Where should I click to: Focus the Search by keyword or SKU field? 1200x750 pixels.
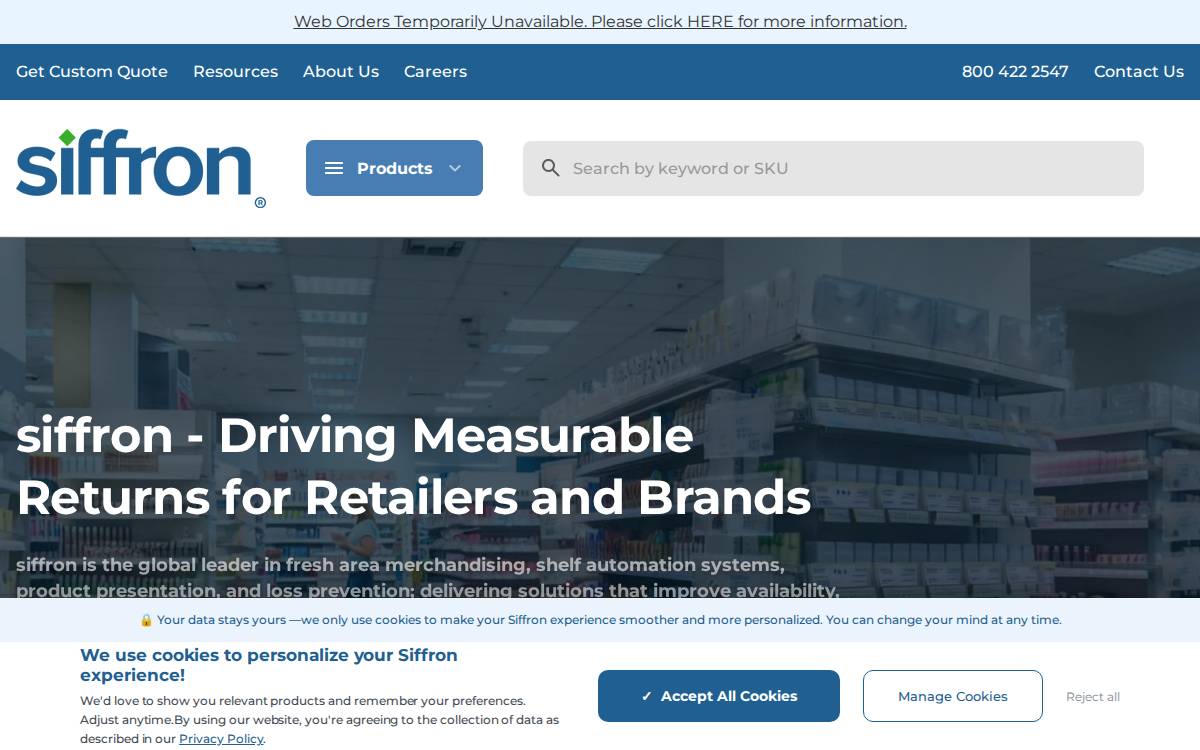point(833,168)
